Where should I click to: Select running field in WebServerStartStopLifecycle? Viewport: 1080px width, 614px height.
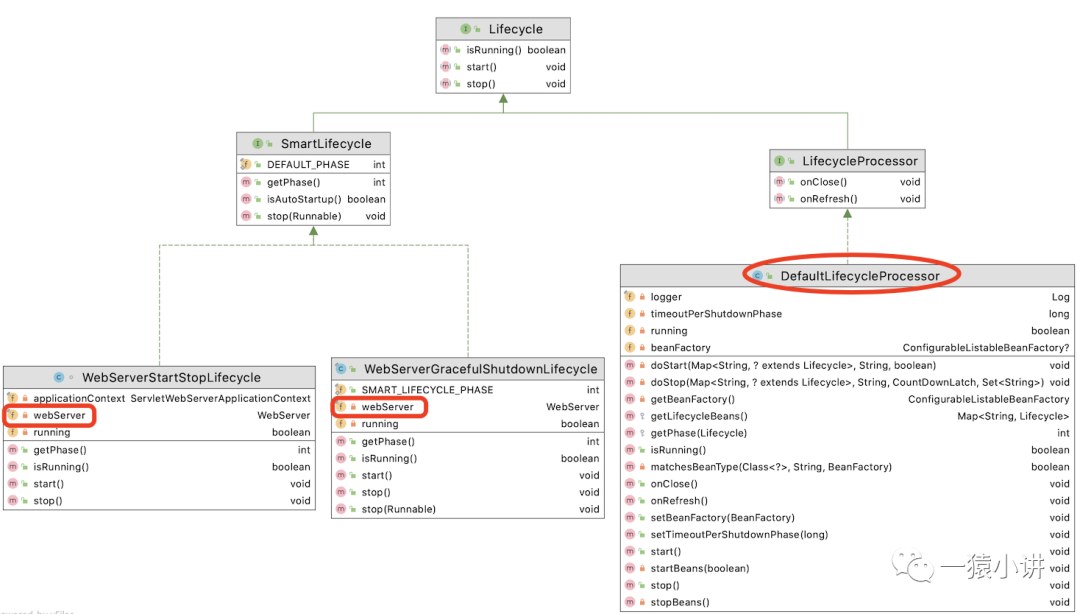[159, 432]
